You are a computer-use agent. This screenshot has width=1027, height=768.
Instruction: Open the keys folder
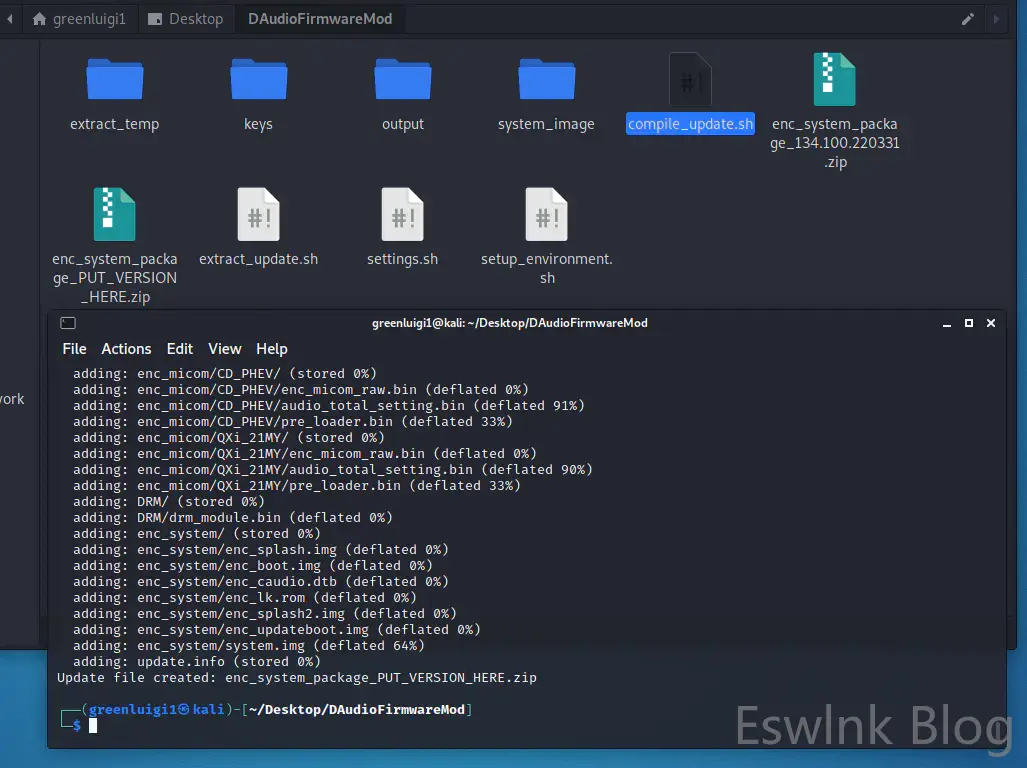pos(258,80)
